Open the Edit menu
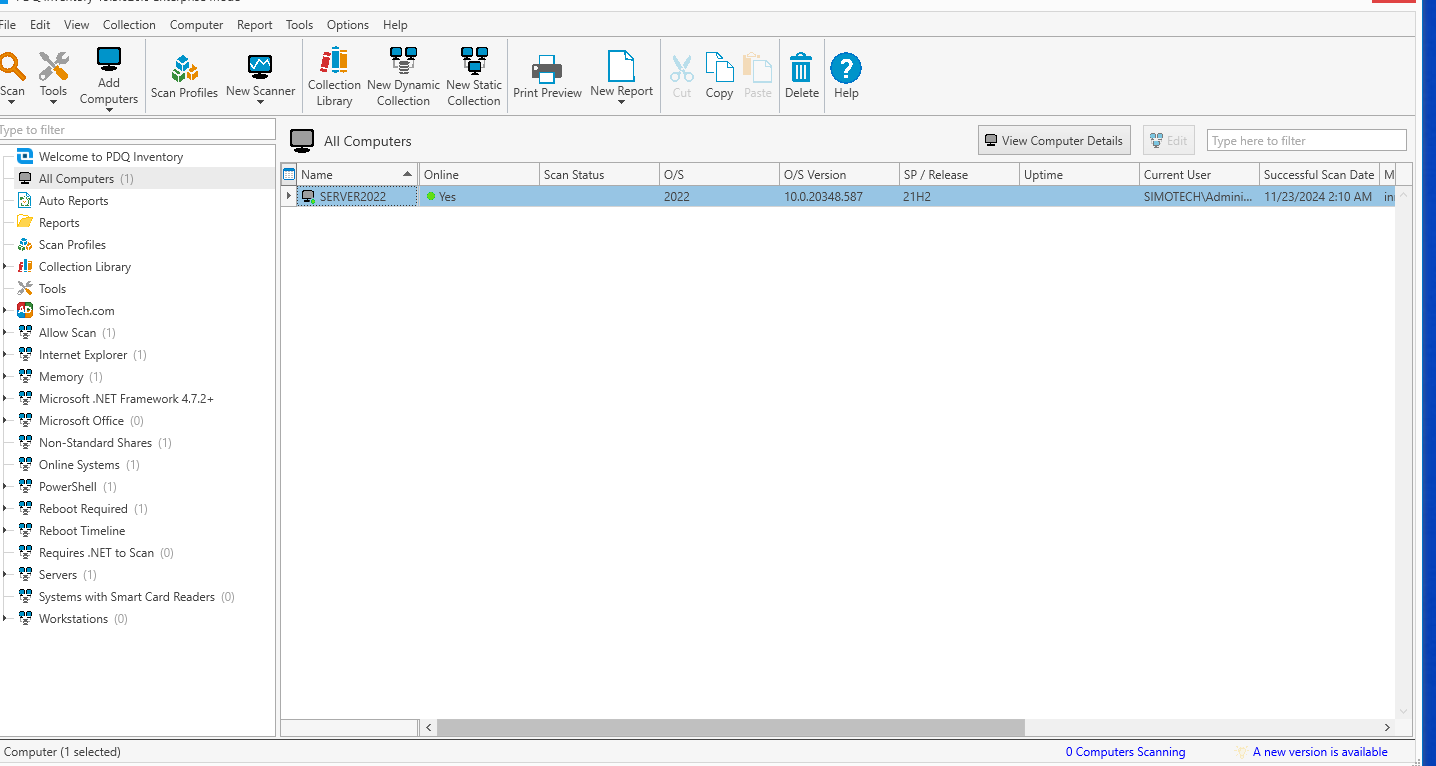Screen dimensions: 1436x766 [x=40, y=25]
